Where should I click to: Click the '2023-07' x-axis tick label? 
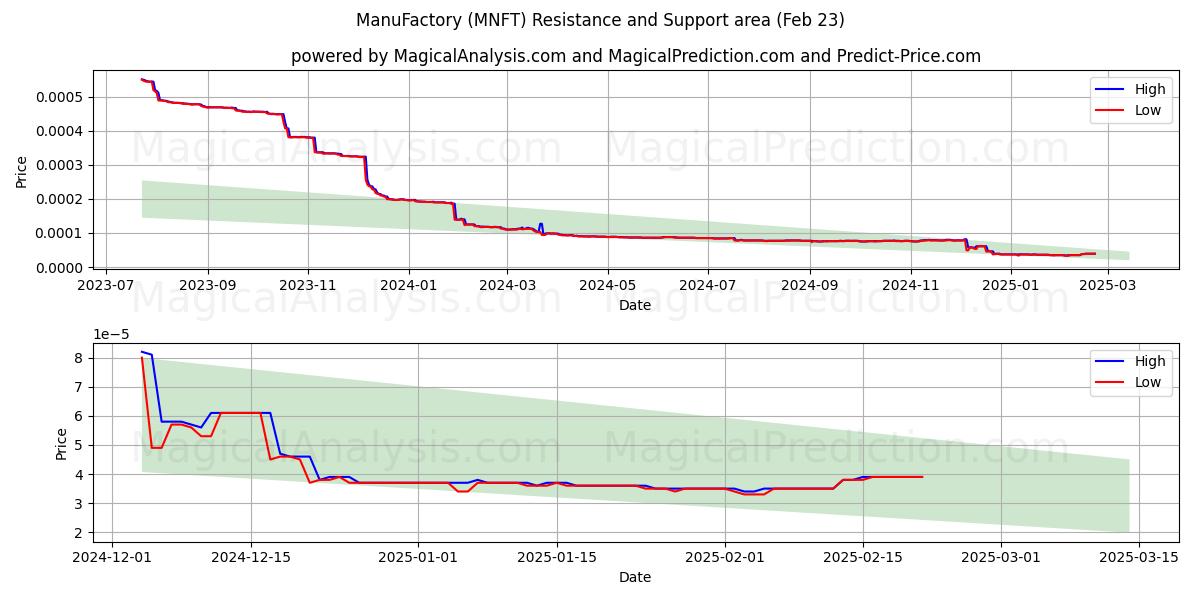point(107,286)
